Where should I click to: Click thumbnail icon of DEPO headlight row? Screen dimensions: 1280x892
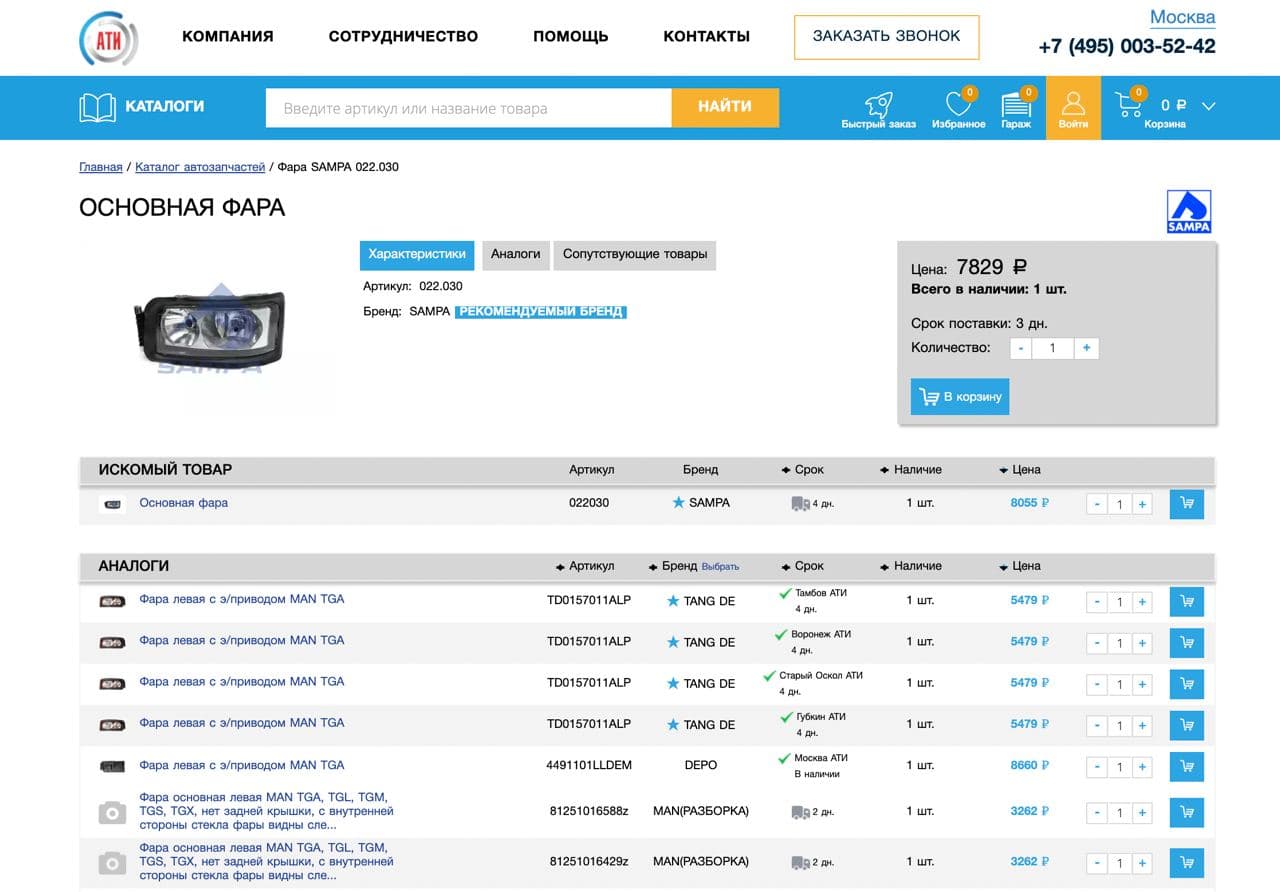click(x=112, y=766)
